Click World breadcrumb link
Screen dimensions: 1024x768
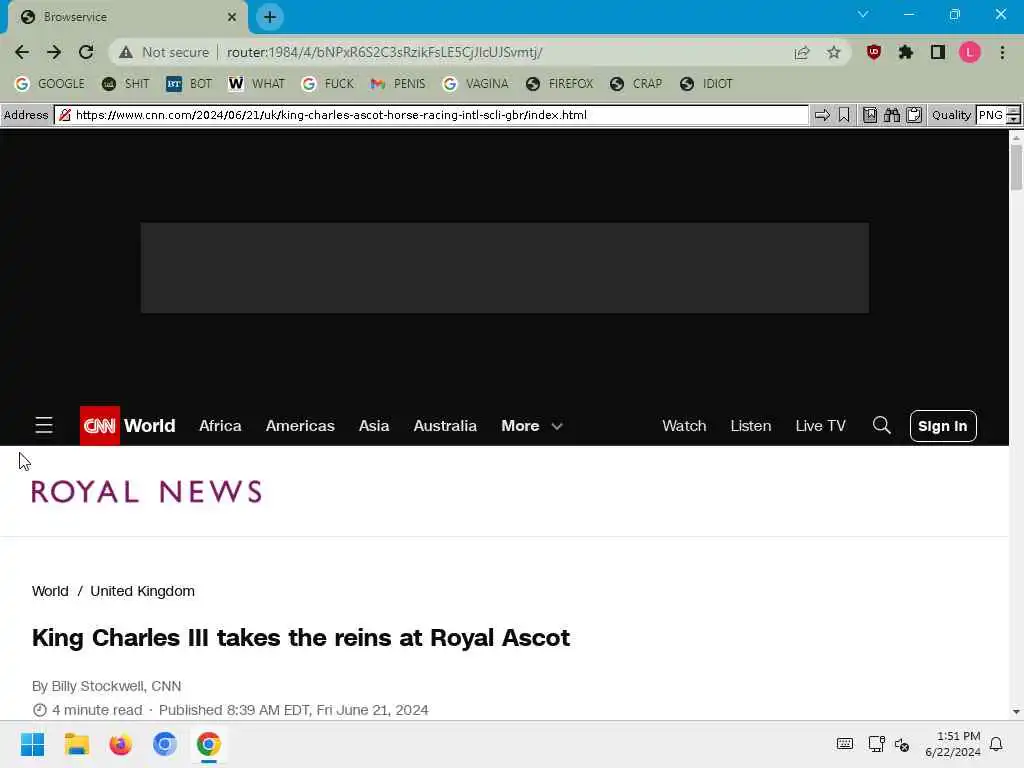click(50, 591)
